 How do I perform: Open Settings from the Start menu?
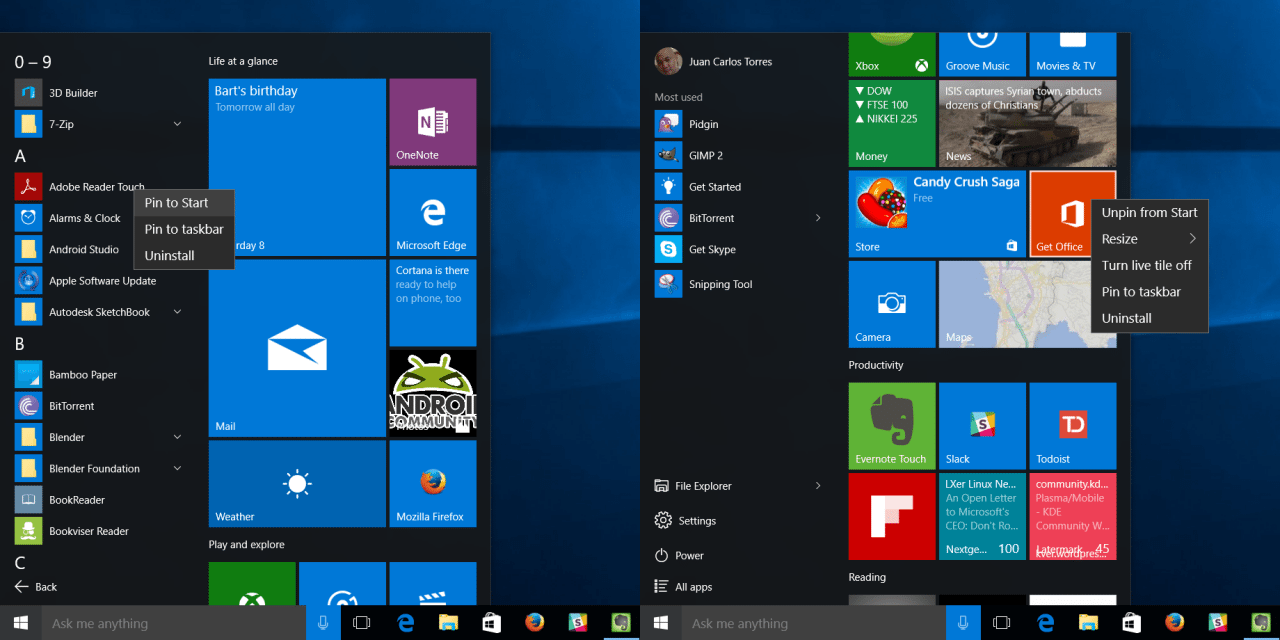(x=686, y=520)
